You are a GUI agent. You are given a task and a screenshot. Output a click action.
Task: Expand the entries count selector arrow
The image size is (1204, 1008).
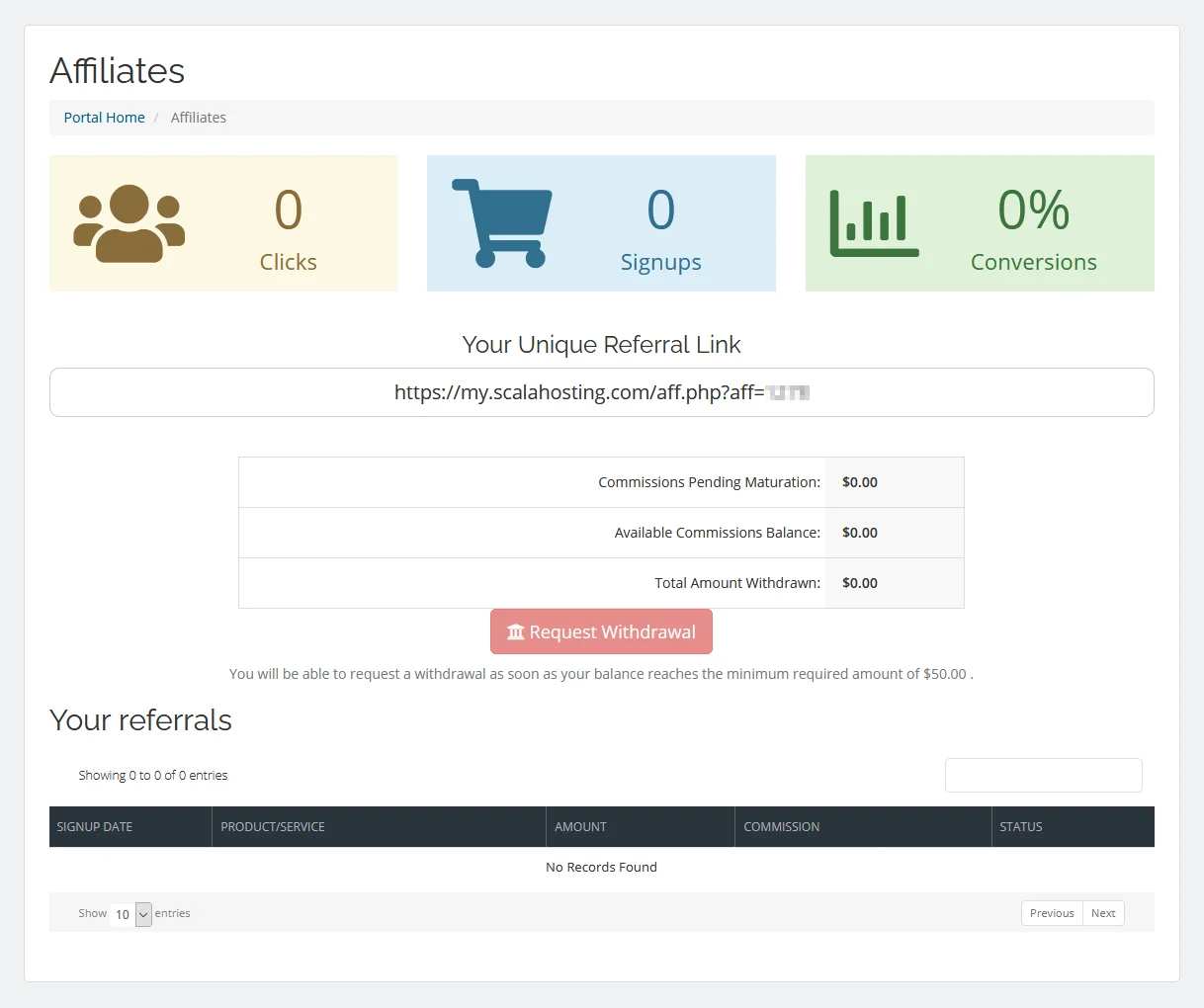142,914
